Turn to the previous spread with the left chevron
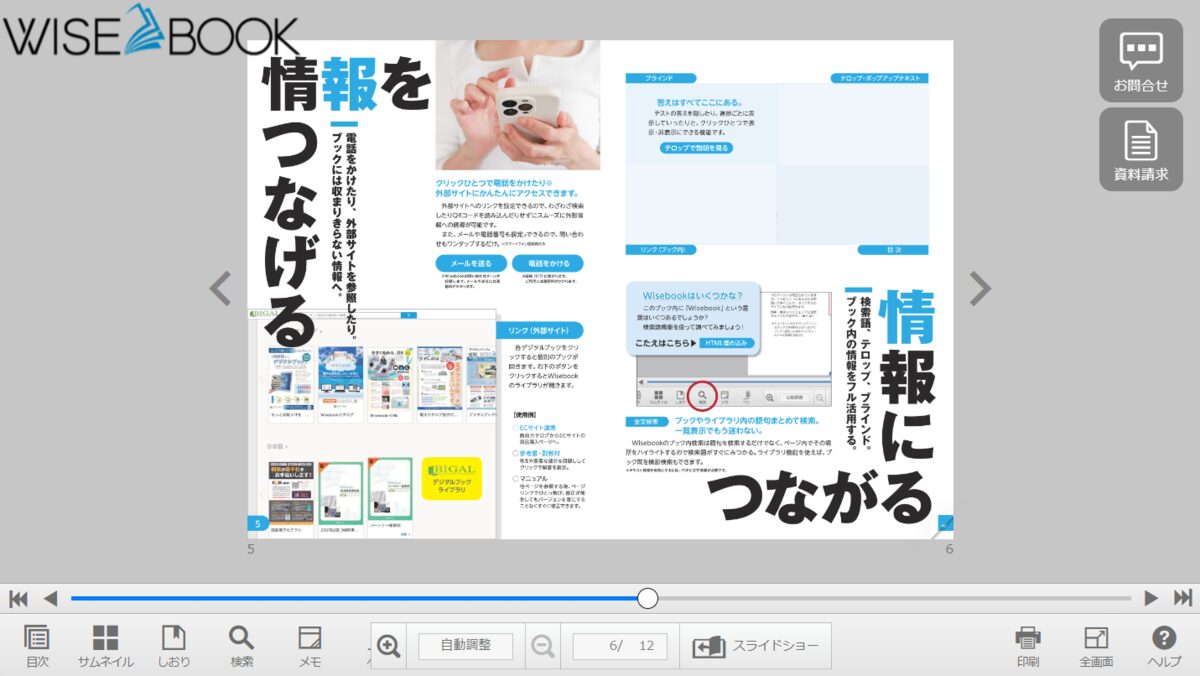Viewport: 1200px width, 676px height. point(220,289)
